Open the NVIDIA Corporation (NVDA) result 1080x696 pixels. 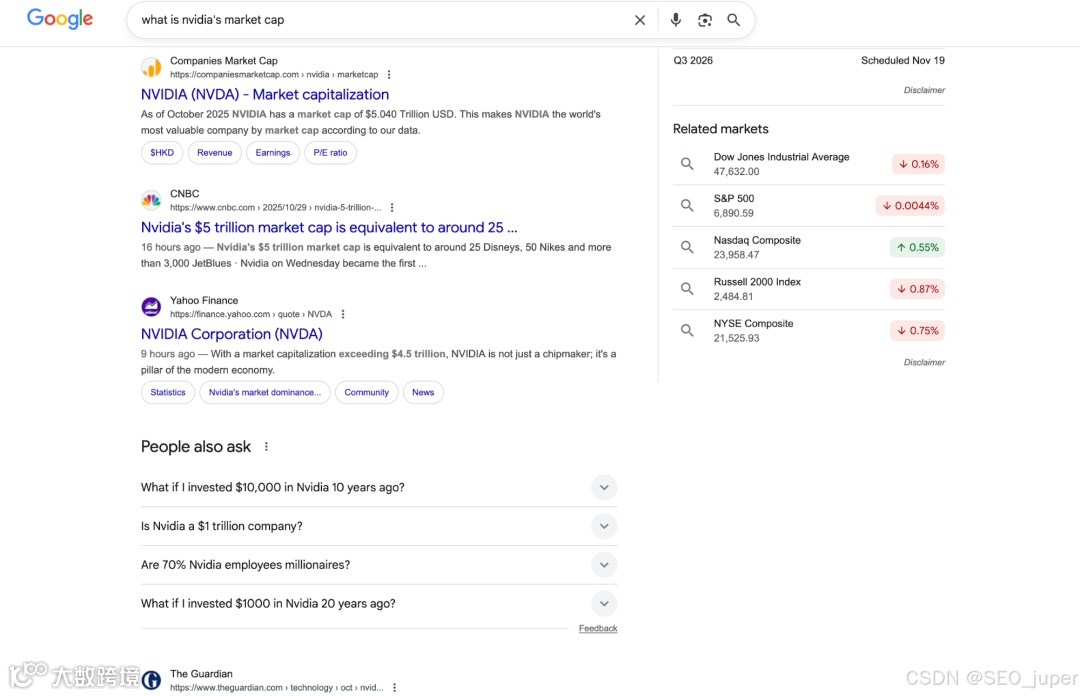click(x=232, y=334)
